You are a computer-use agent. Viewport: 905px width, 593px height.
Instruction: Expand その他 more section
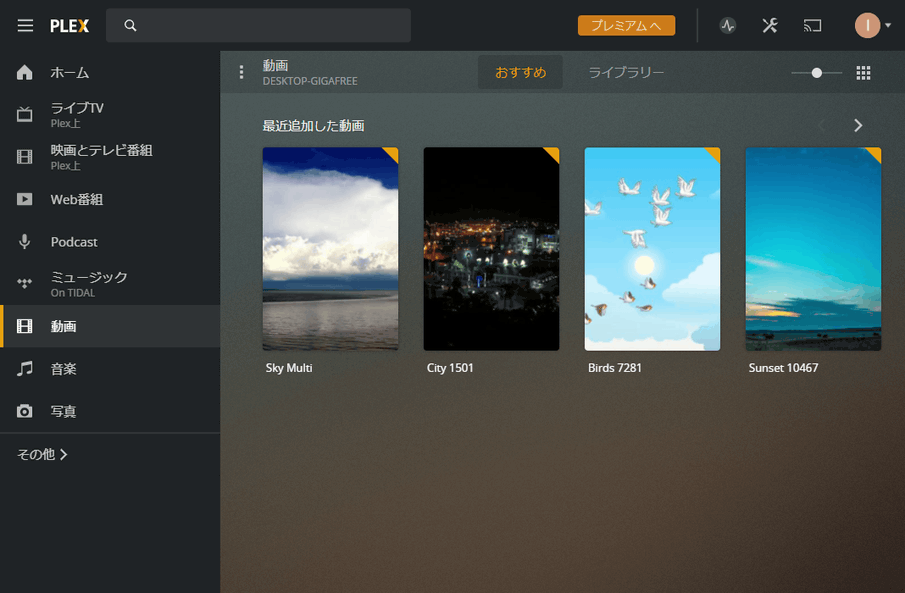point(42,454)
